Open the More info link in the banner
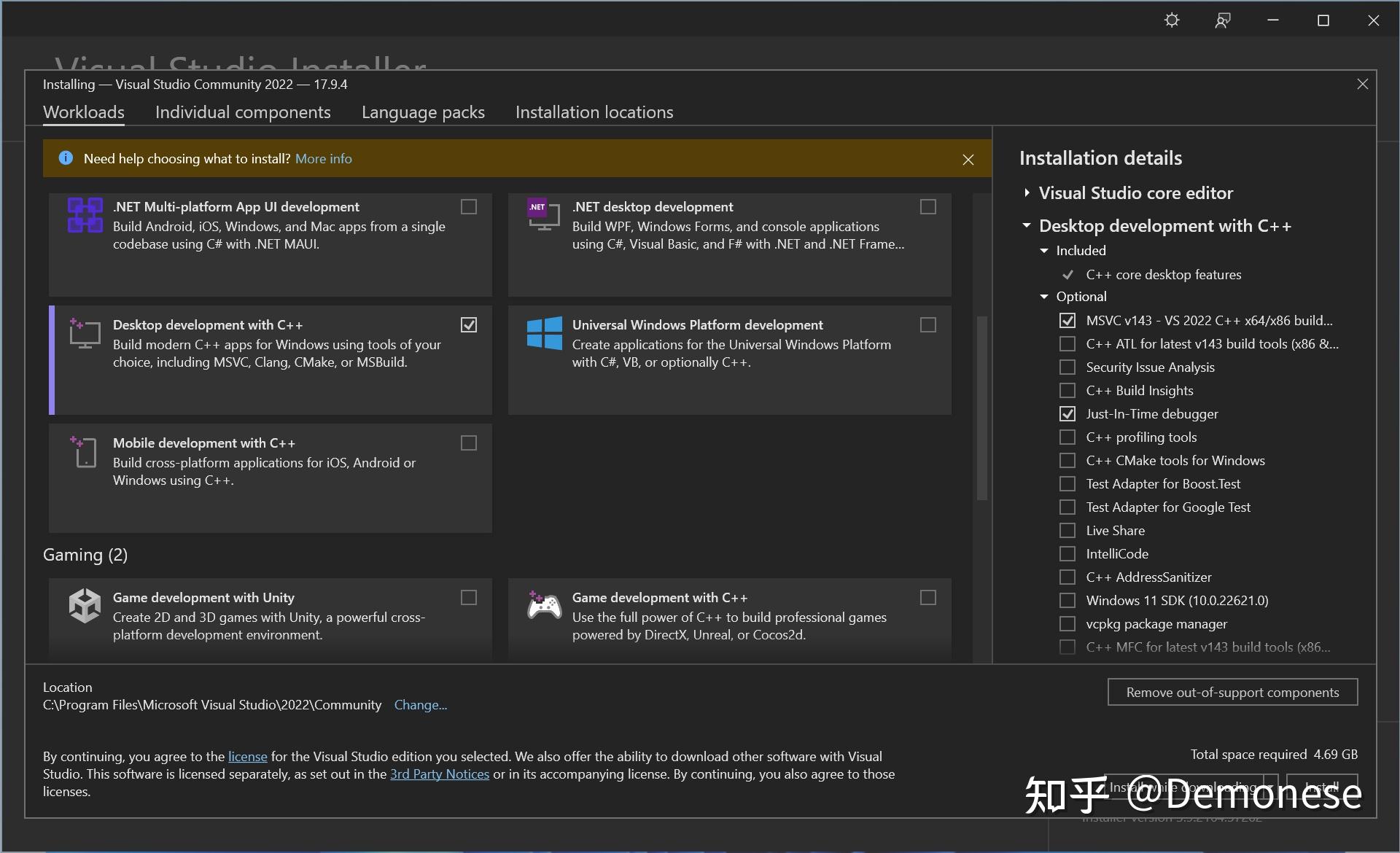The width and height of the screenshot is (1400, 853). click(x=324, y=158)
